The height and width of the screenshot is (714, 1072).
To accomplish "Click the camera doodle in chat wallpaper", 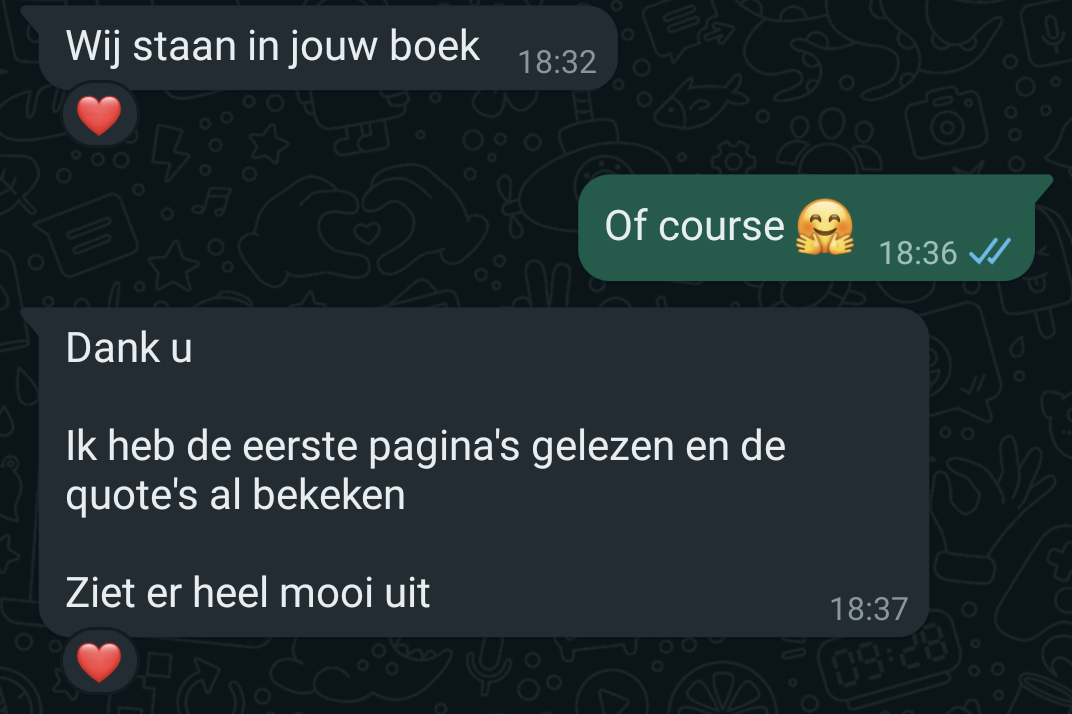I will click(x=947, y=123).
